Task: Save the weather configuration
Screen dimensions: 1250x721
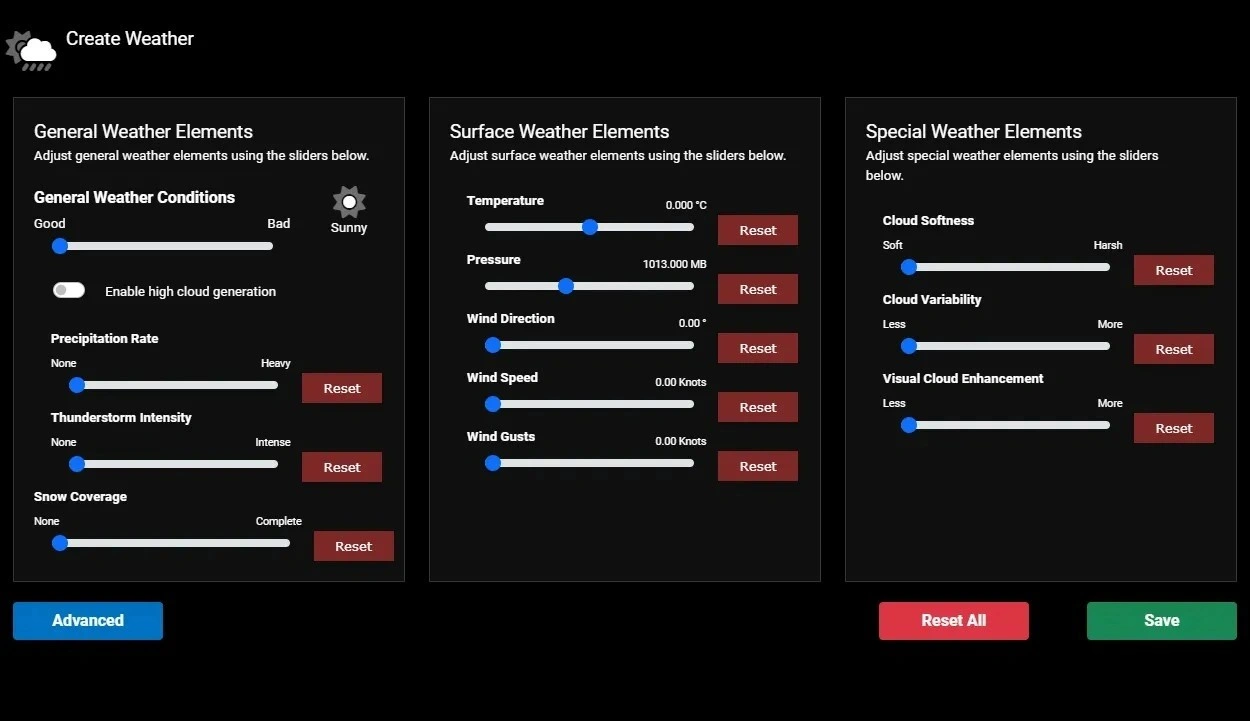Action: [1161, 620]
